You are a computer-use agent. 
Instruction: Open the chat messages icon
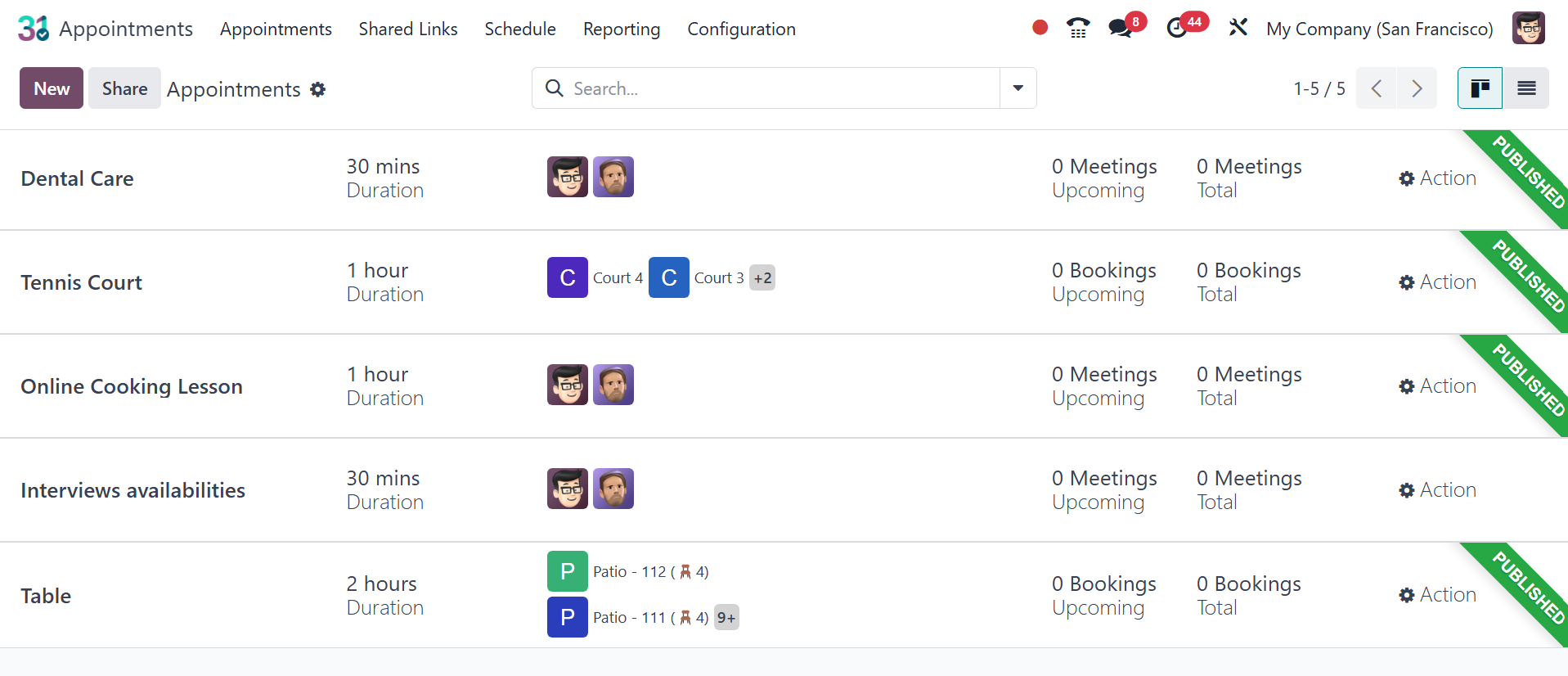(x=1120, y=29)
